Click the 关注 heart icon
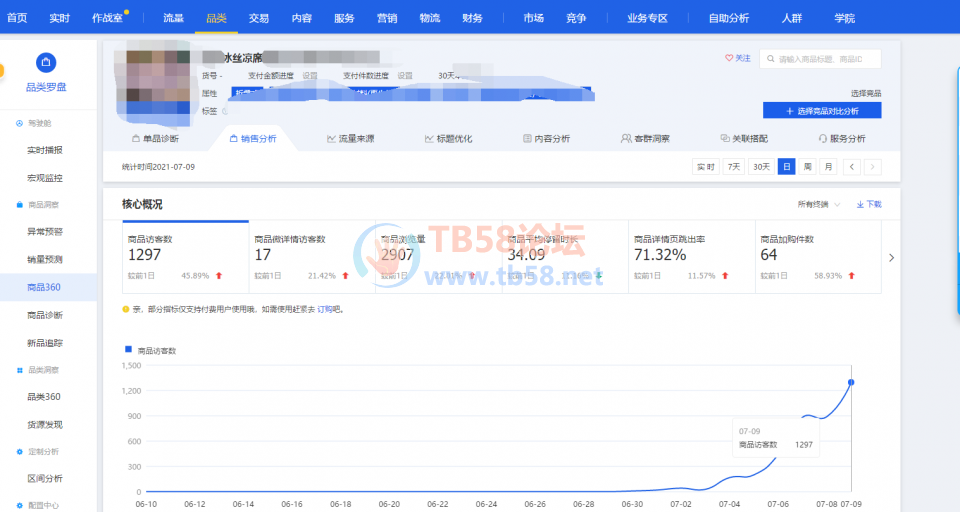 click(729, 58)
